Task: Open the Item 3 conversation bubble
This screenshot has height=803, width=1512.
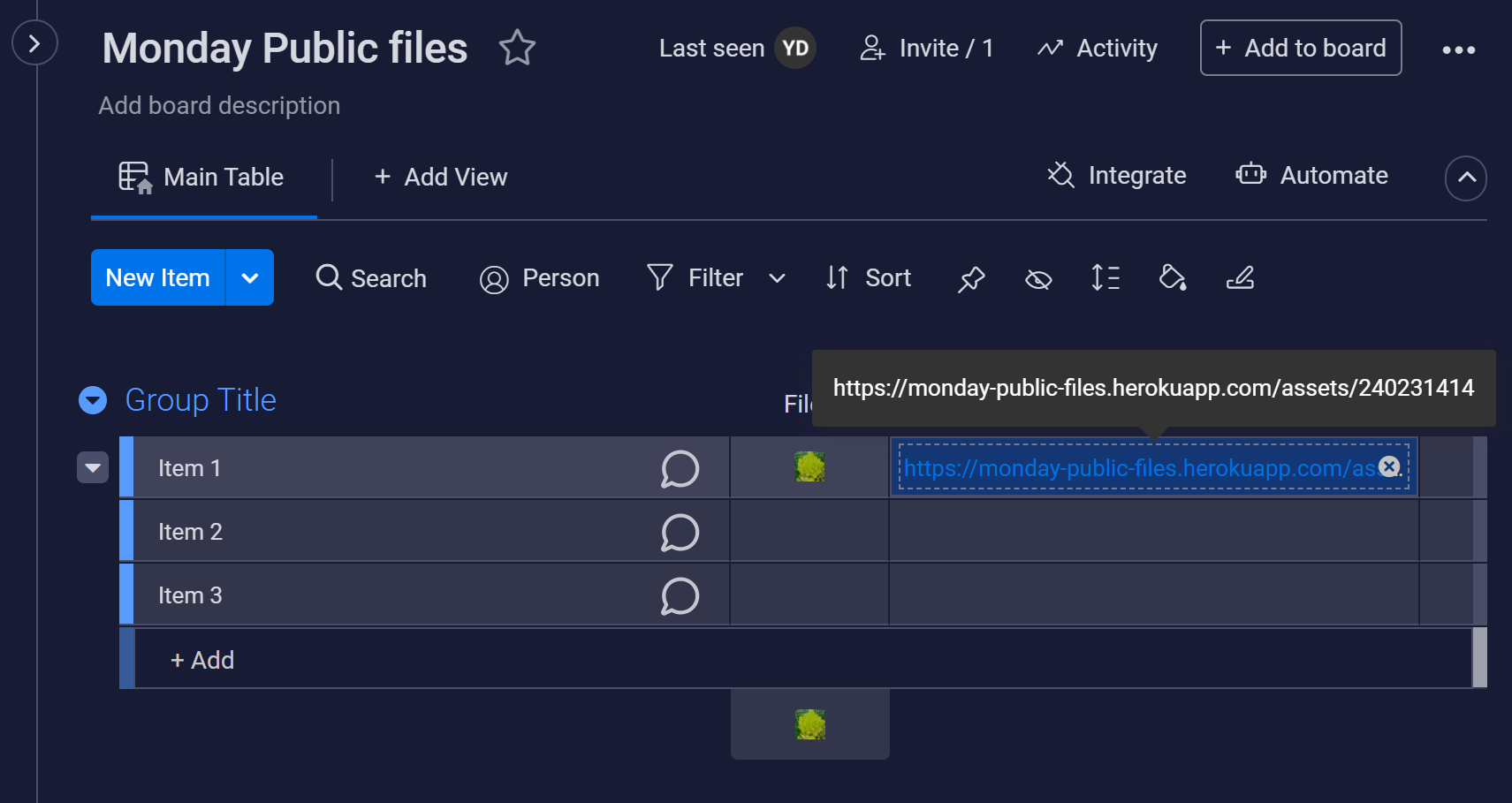Action: [680, 596]
